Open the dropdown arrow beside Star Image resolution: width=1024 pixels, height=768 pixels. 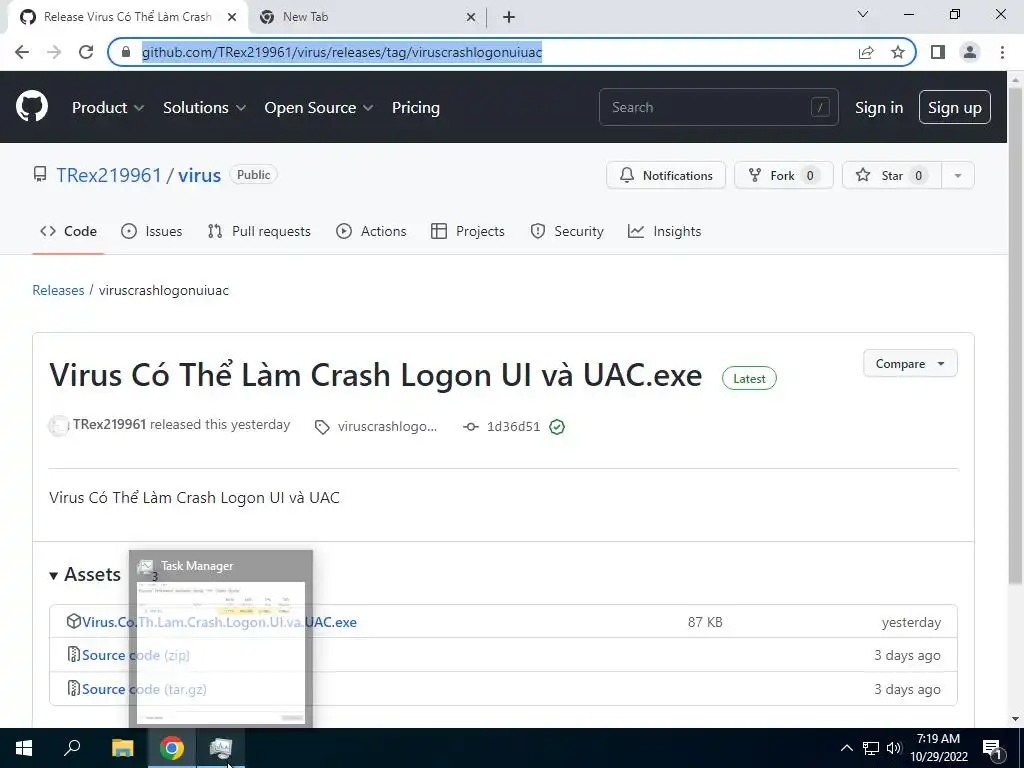(x=957, y=175)
